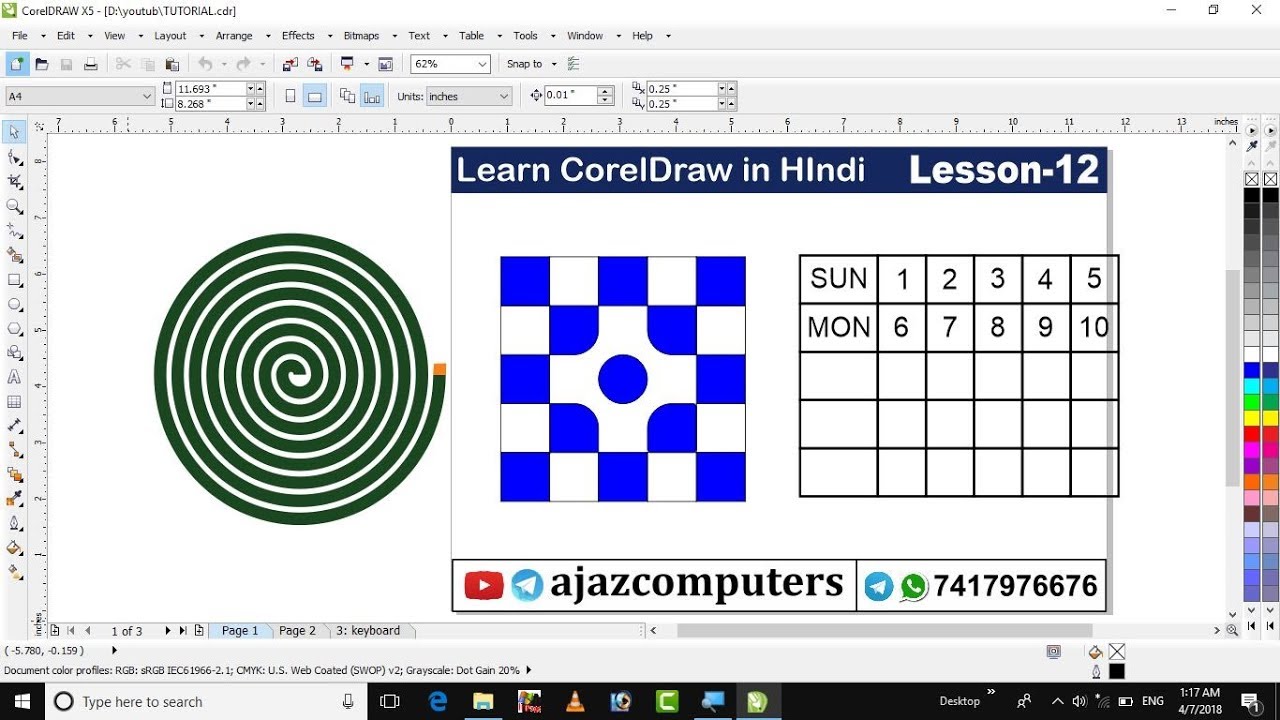Click the New document icon

(17, 64)
